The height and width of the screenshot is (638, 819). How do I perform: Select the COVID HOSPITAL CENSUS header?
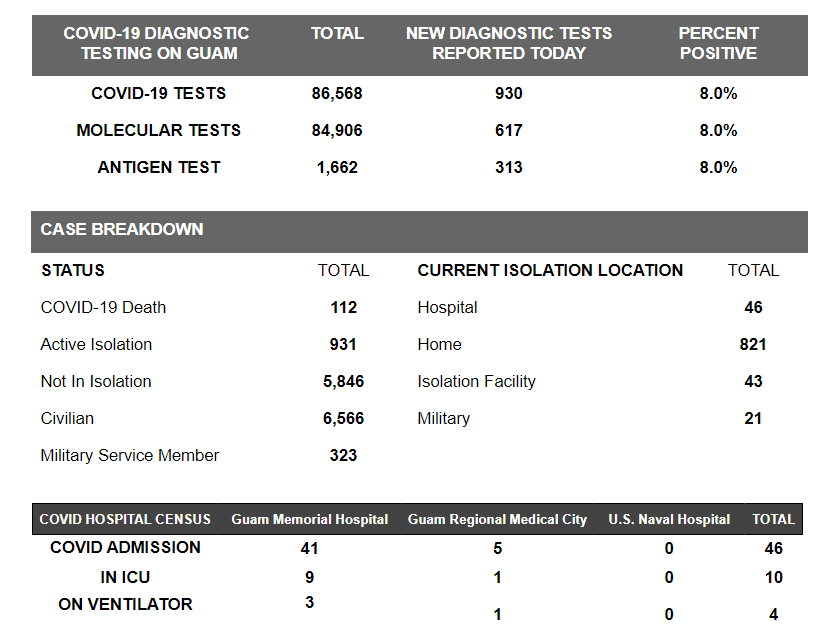coord(125,519)
